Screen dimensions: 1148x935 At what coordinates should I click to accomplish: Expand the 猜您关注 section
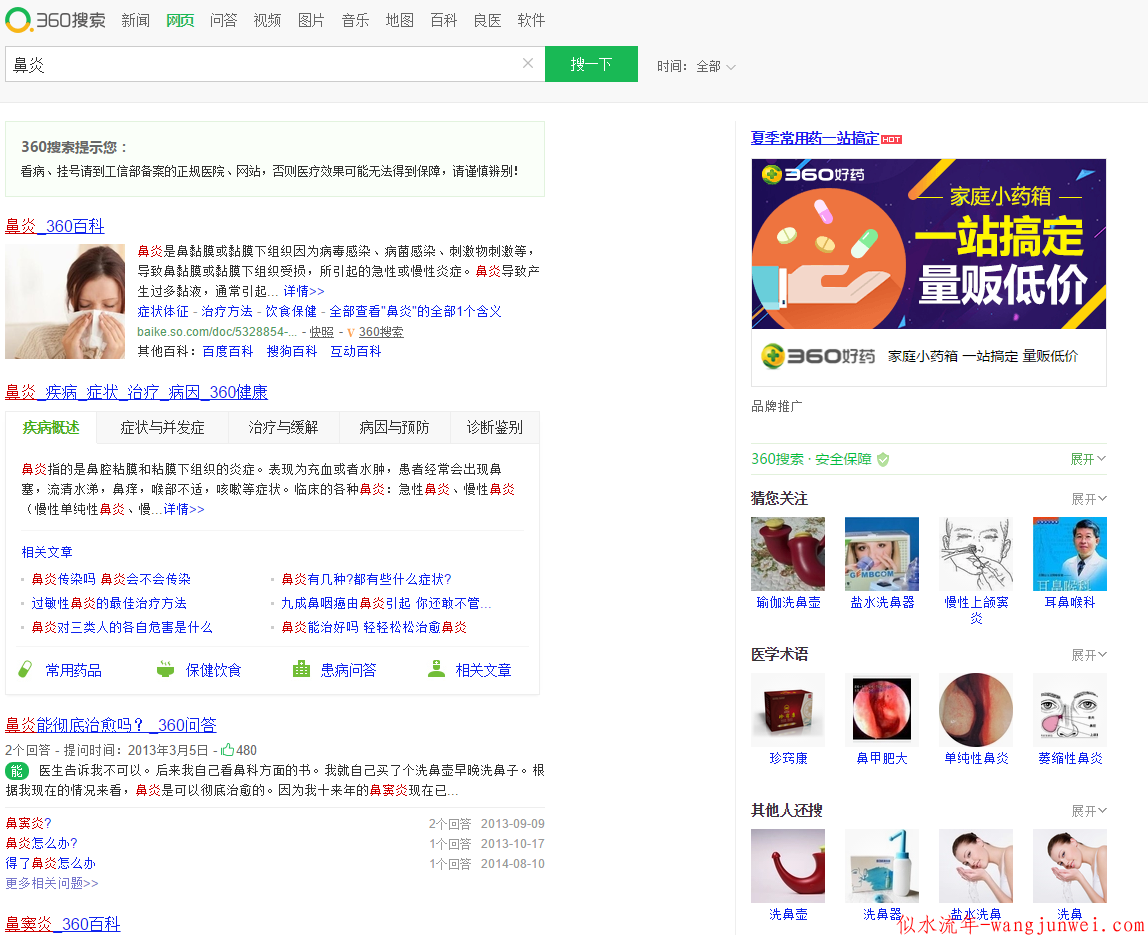1089,499
